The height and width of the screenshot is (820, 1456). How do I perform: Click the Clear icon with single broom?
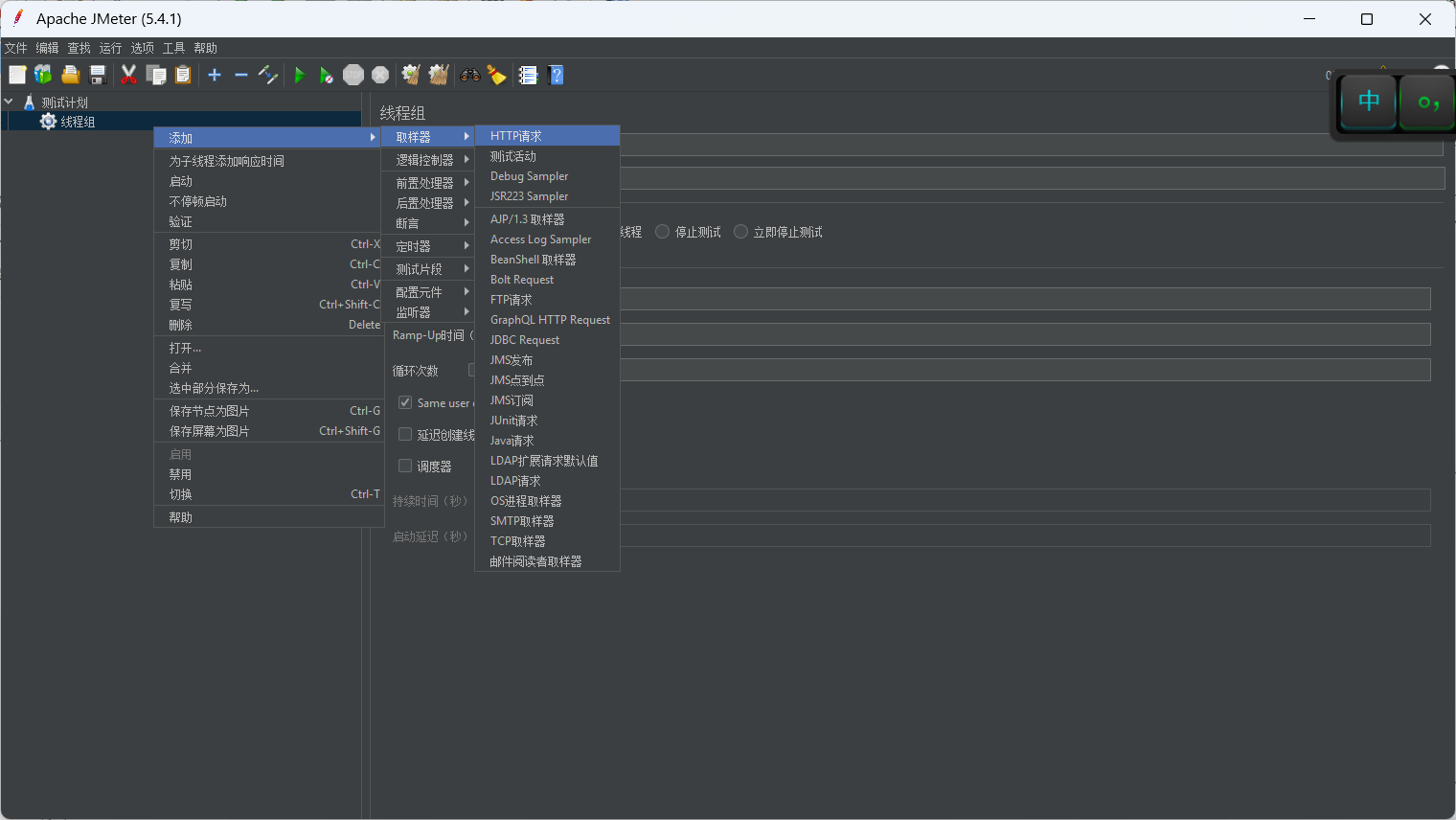(x=411, y=75)
